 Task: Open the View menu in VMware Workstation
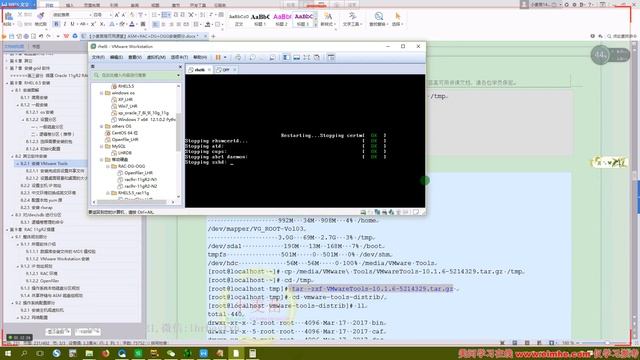click(x=135, y=57)
